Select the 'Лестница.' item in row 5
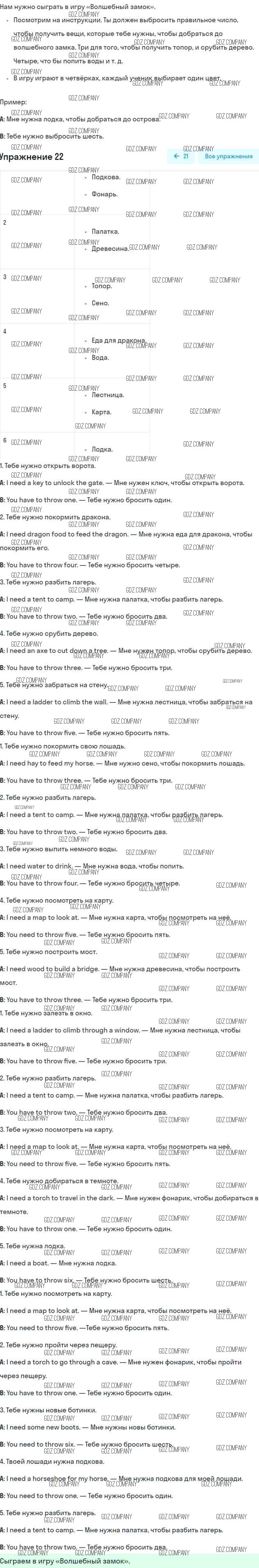 108,395
